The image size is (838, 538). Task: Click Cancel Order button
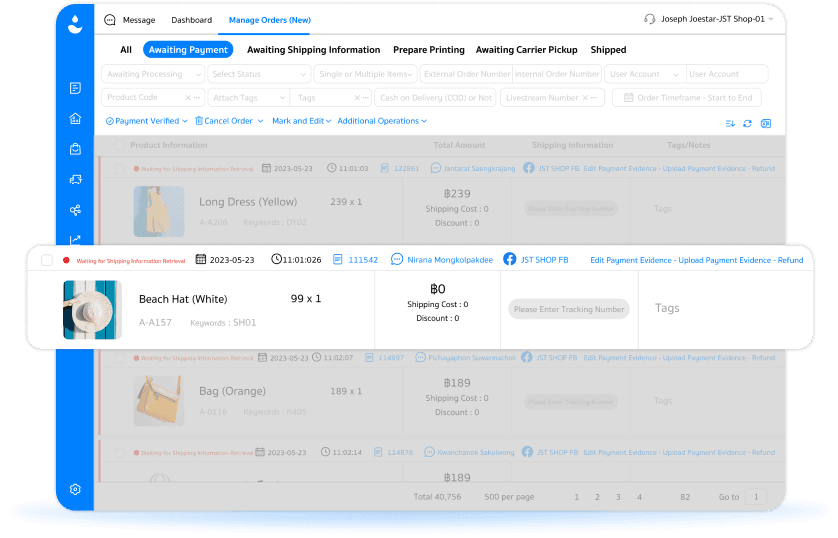(x=228, y=121)
